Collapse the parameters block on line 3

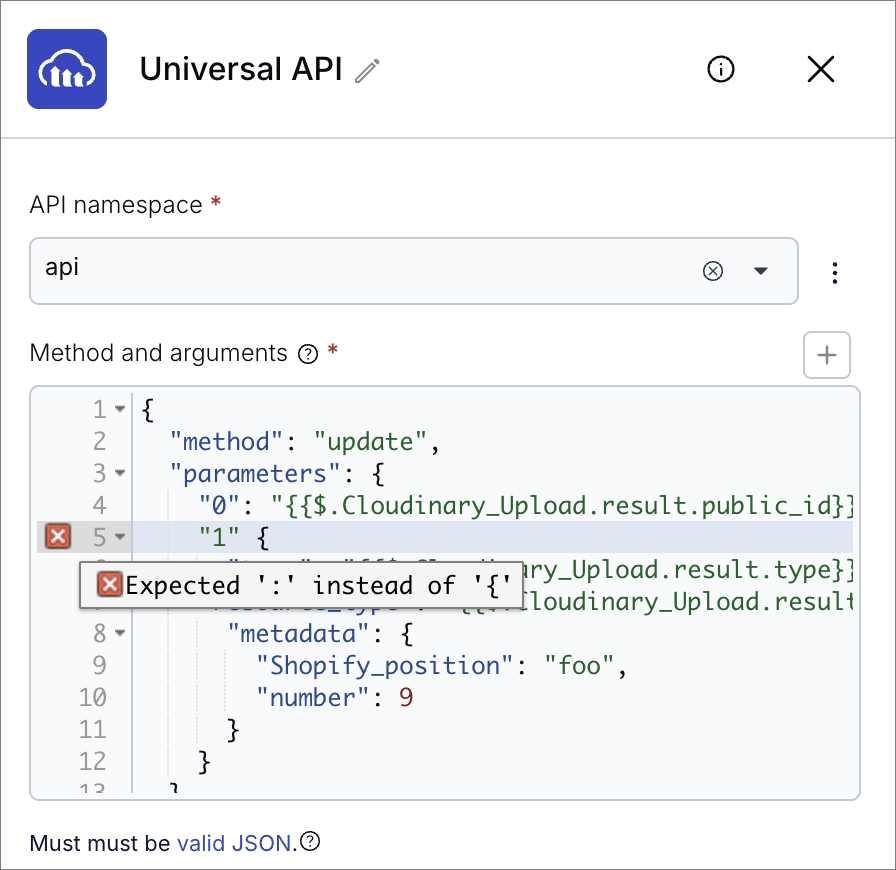click(x=119, y=473)
